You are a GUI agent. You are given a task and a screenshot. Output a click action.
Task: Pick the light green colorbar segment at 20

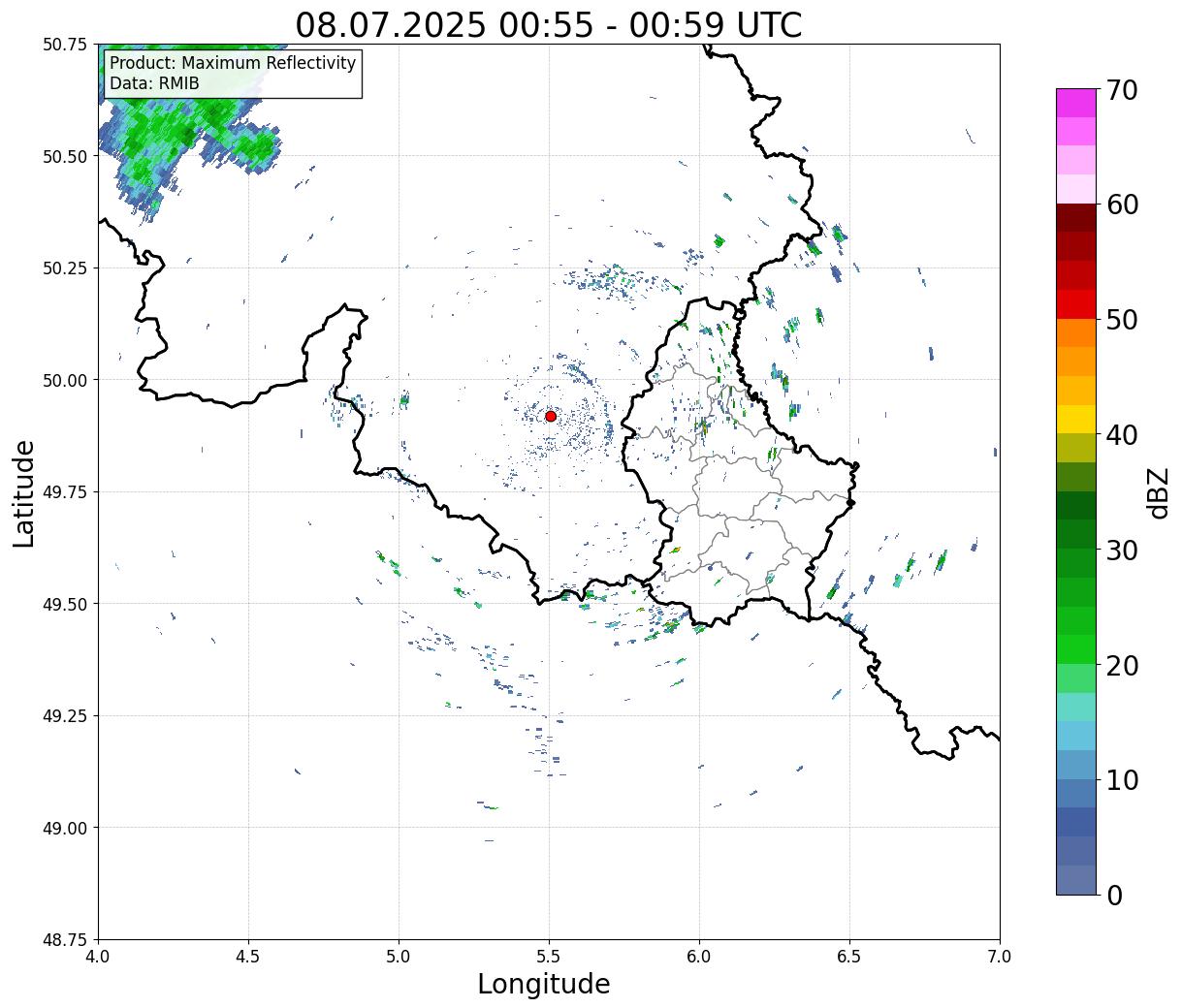coord(1076,678)
